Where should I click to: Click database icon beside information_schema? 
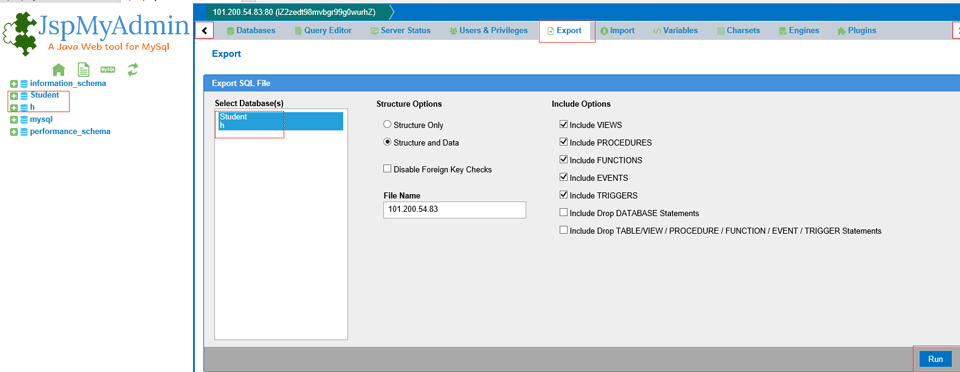[24, 83]
